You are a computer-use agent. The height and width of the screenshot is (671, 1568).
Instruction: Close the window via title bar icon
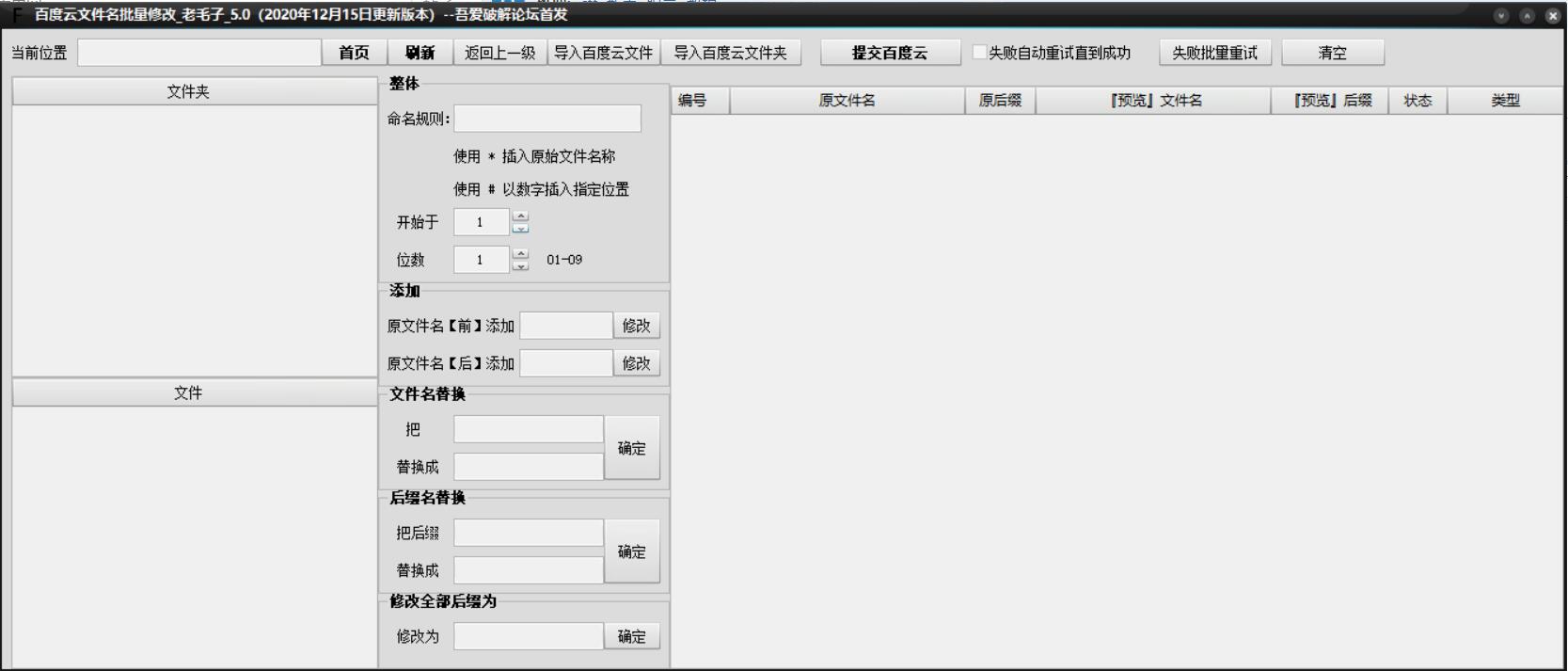click(1552, 15)
